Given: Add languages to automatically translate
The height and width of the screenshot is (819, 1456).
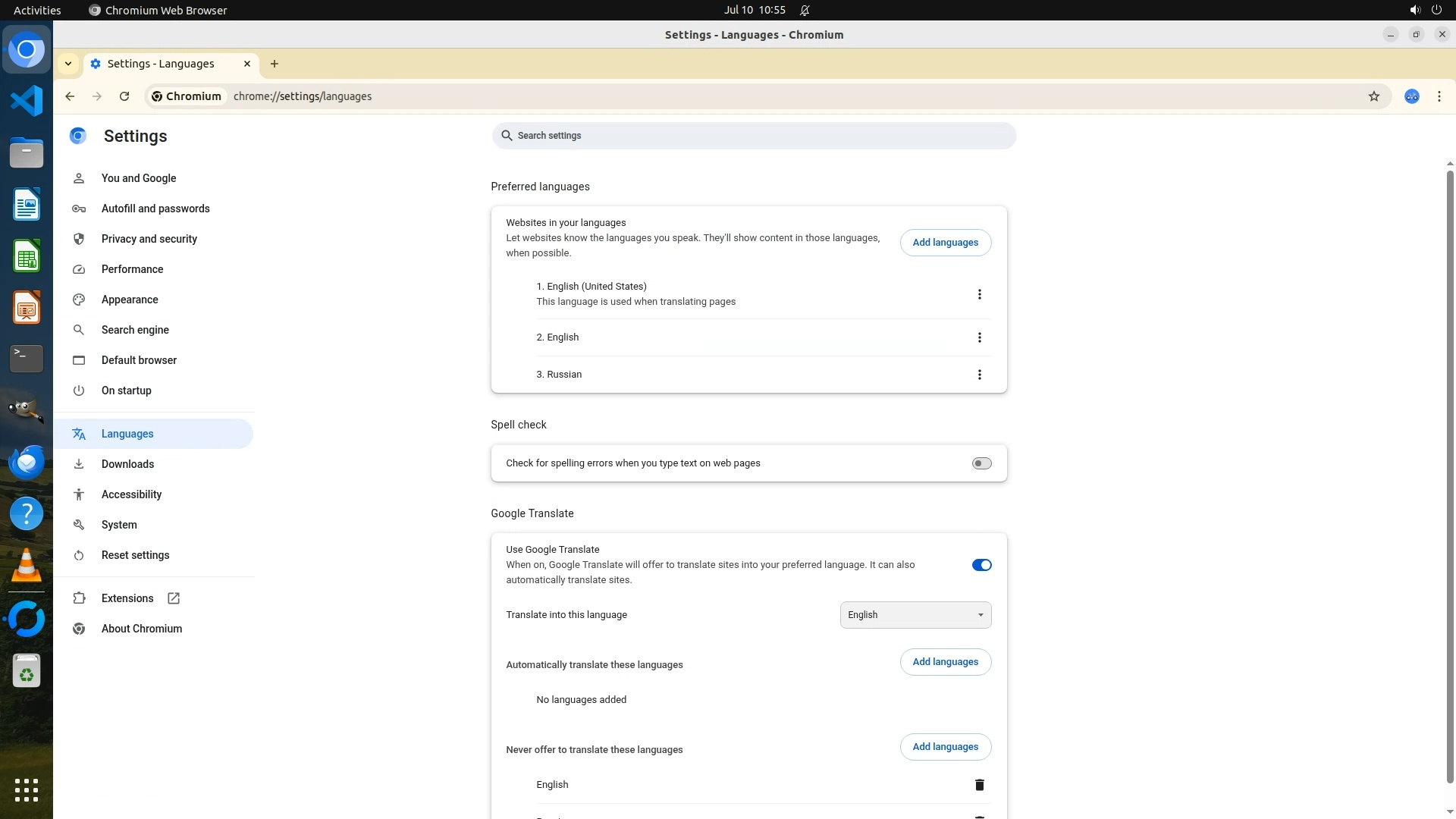Looking at the screenshot, I should pyautogui.click(x=945, y=662).
